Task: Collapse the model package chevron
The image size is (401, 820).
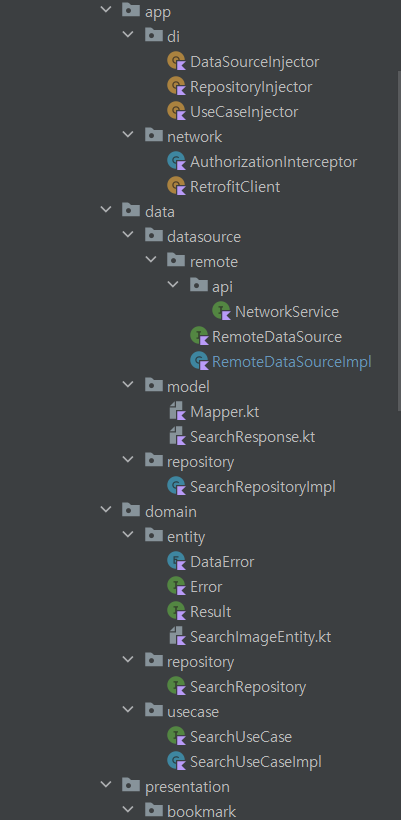Action: 128,386
